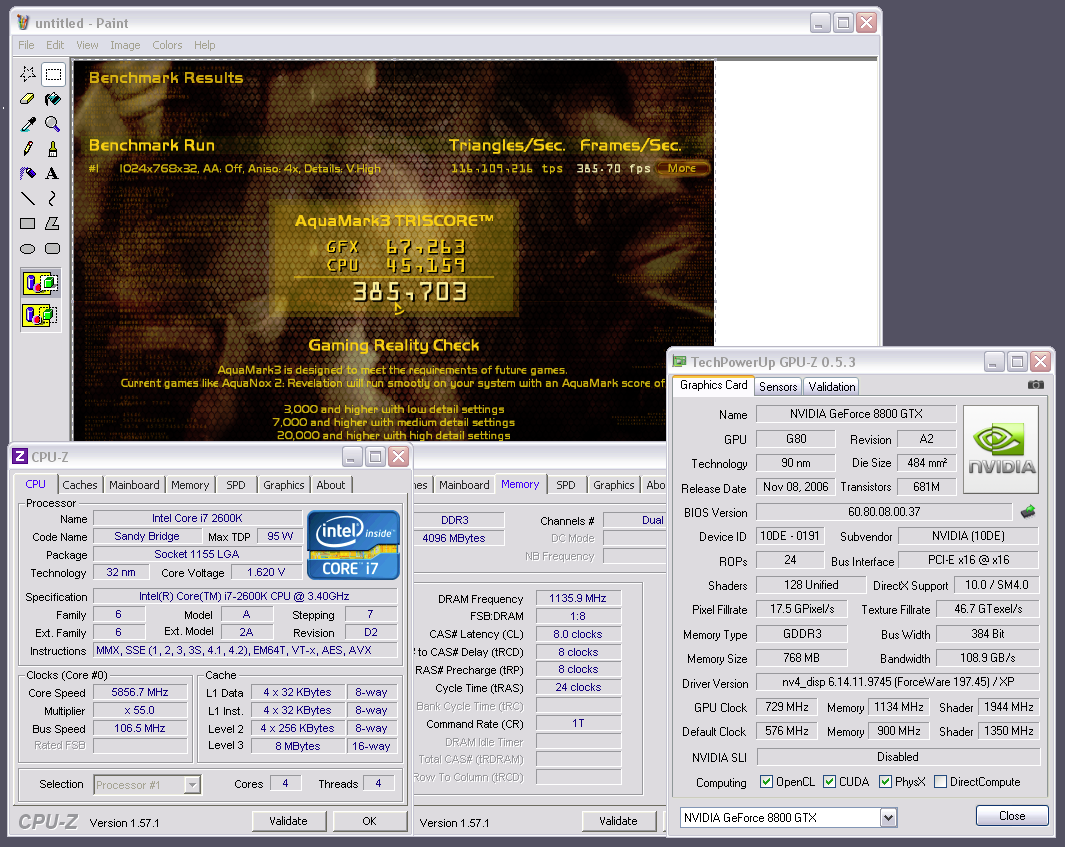Open the Help menu in Paint
The height and width of the screenshot is (847, 1065).
[204, 45]
